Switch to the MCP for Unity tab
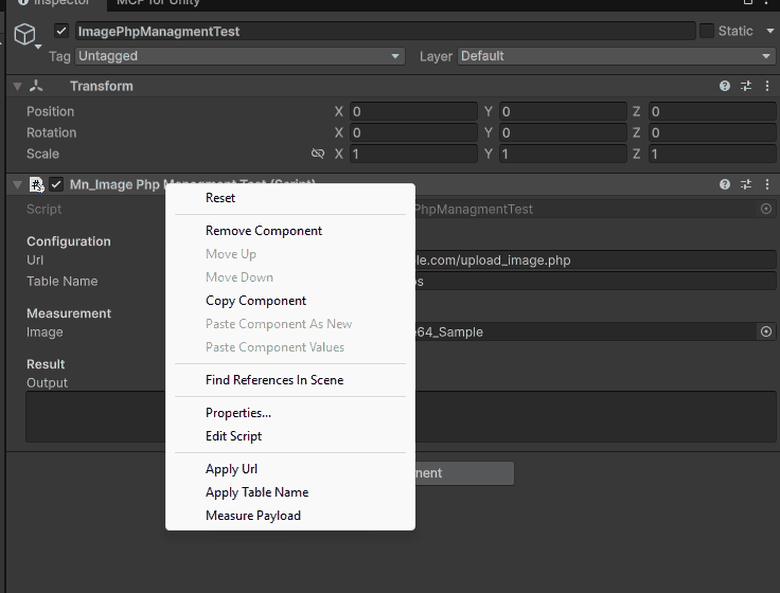Viewport: 780px width, 593px height. 158,3
